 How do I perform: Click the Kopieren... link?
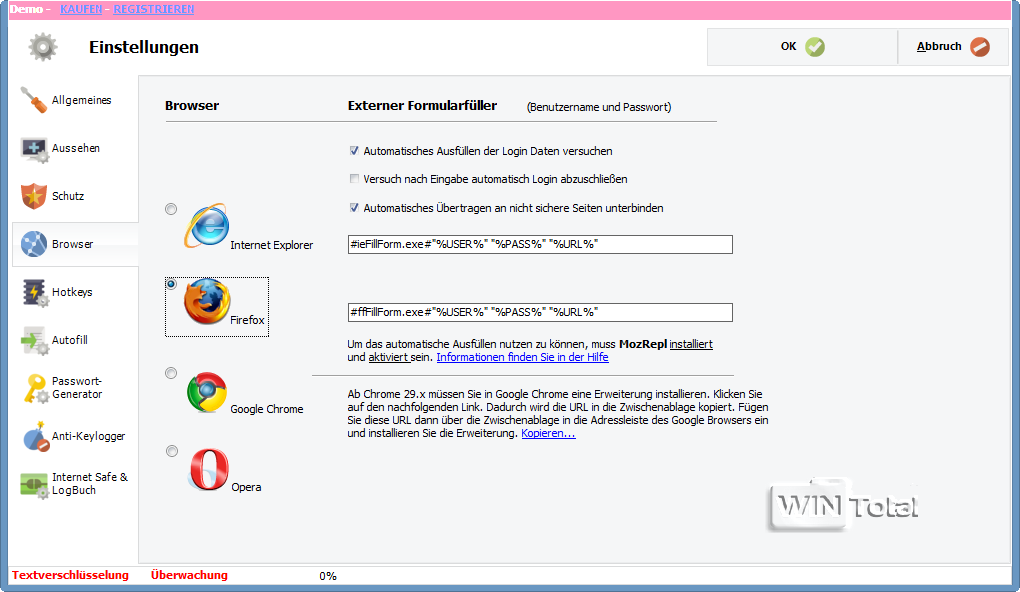(x=548, y=433)
